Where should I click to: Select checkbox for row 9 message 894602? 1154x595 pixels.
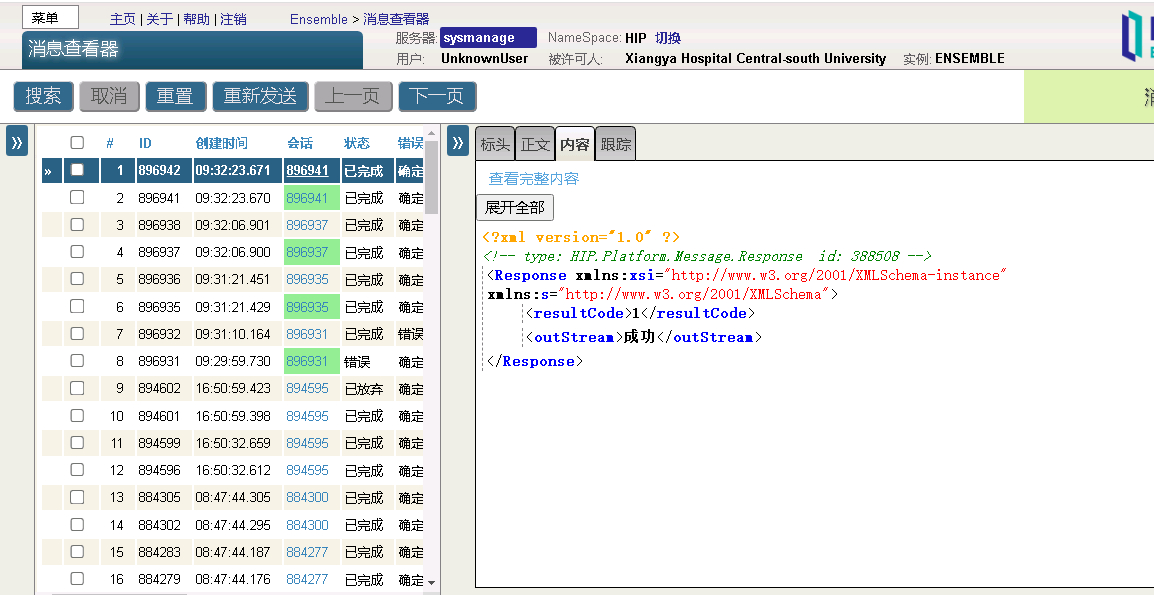[x=77, y=388]
